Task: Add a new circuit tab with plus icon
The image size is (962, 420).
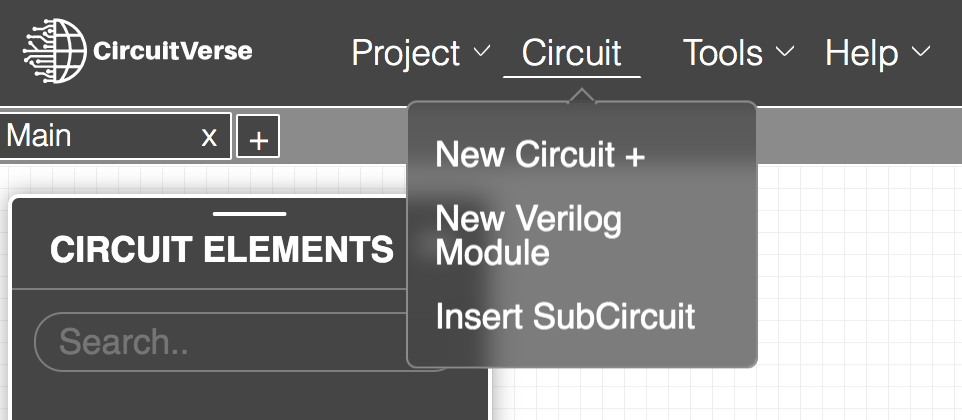Action: pos(258,138)
